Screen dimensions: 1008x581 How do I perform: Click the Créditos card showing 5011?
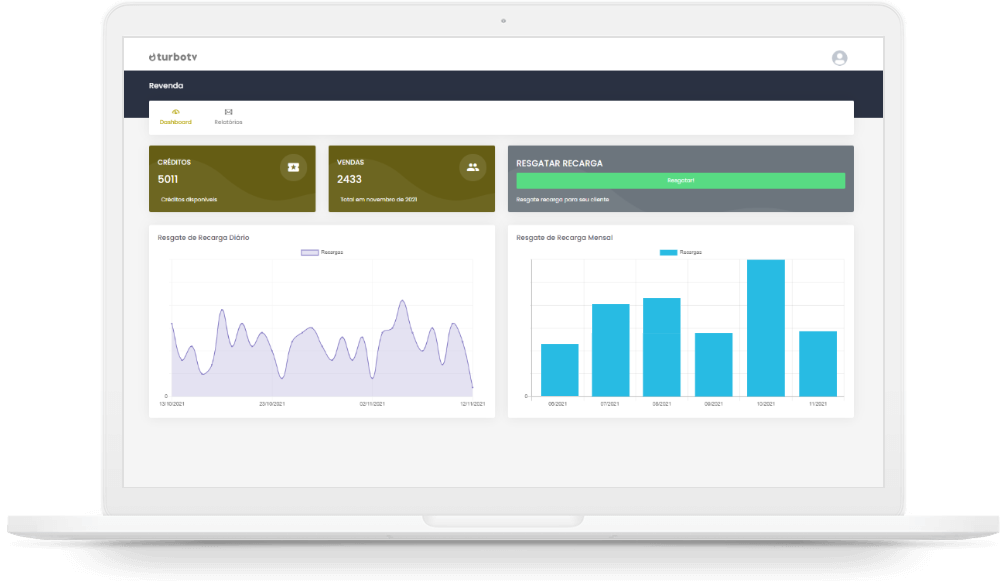pyautogui.click(x=232, y=179)
